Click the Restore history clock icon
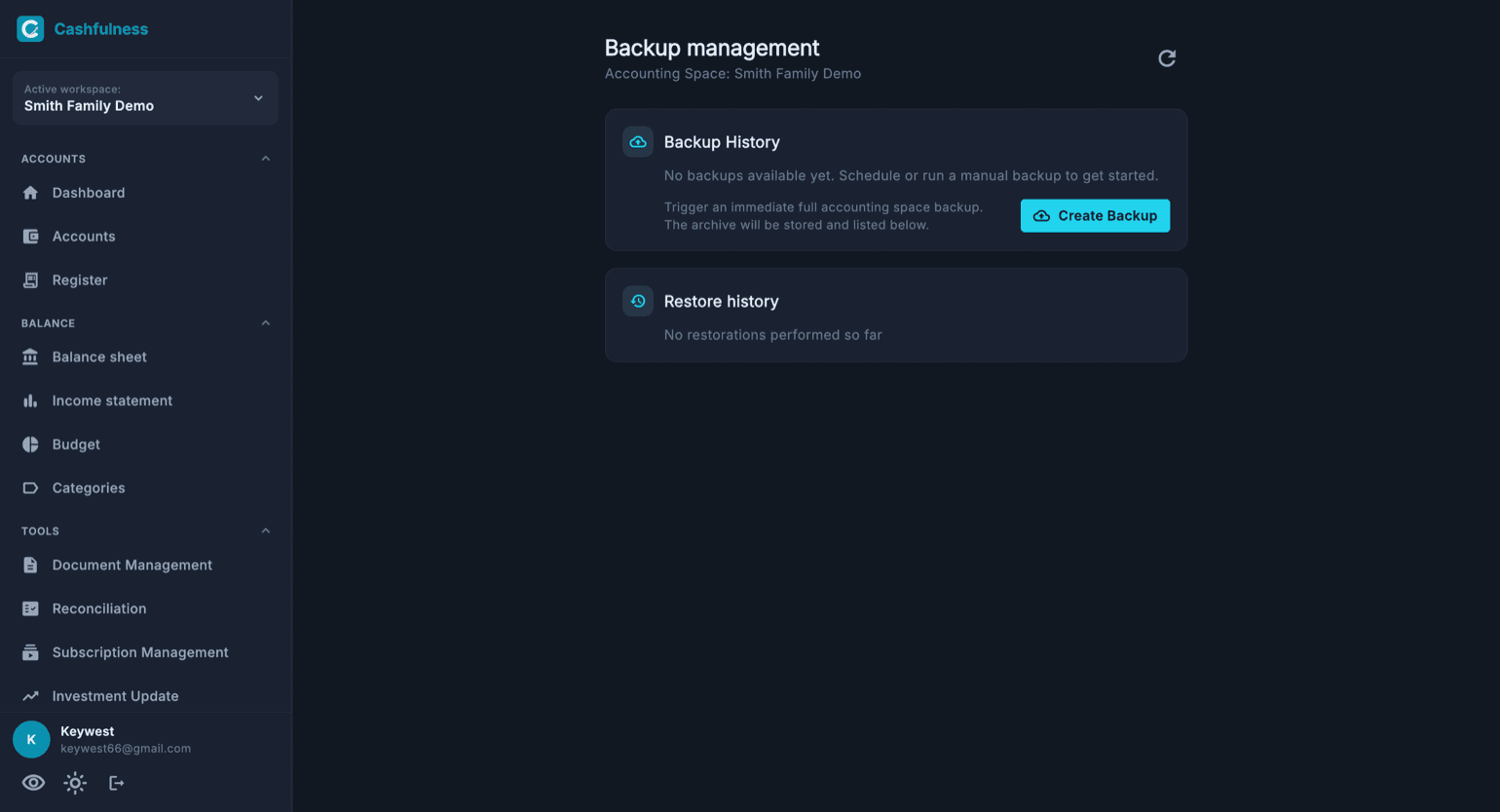 point(638,302)
